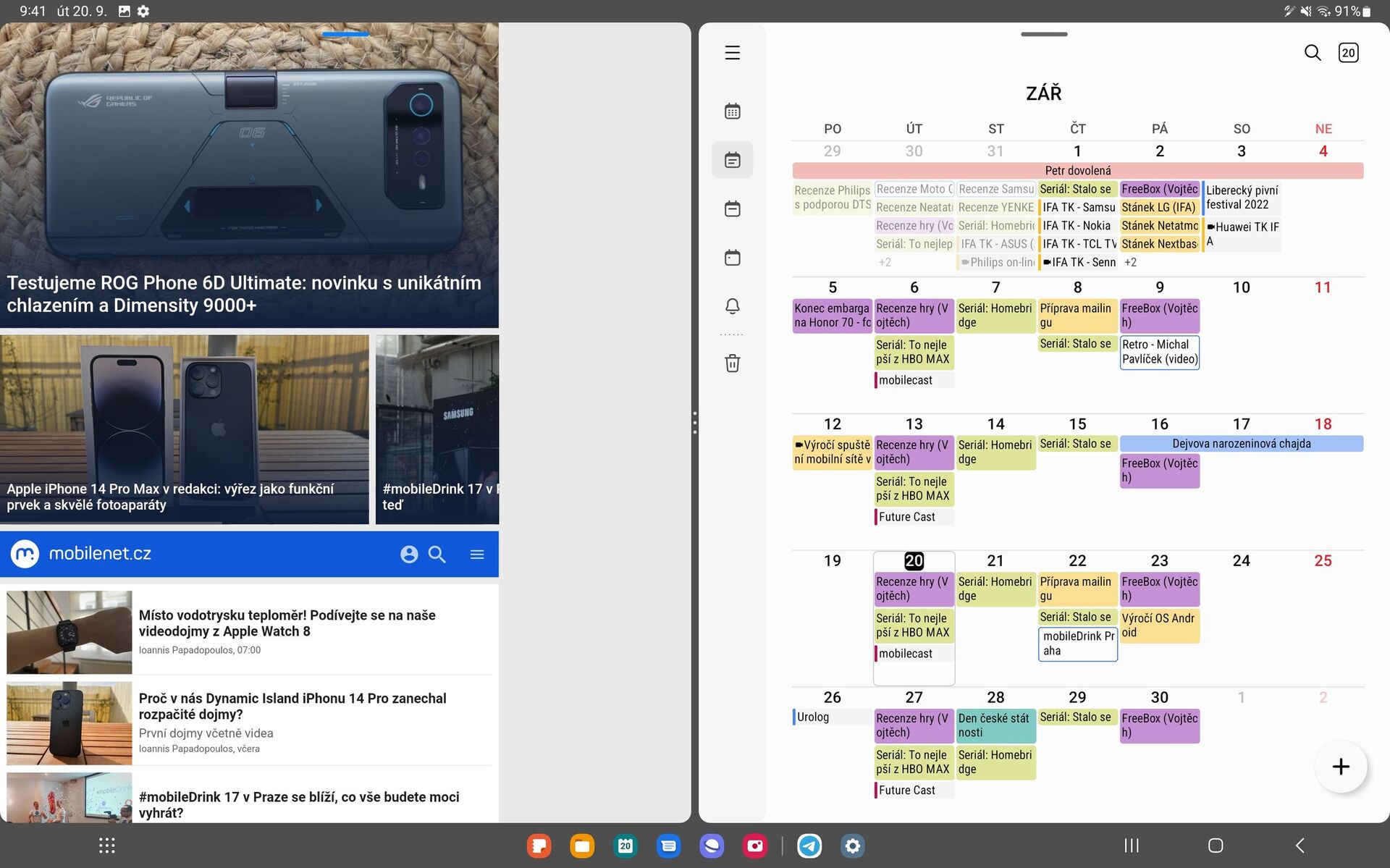This screenshot has height=868, width=1390.
Task: Jump to today using the '20' date badge
Action: (1348, 52)
